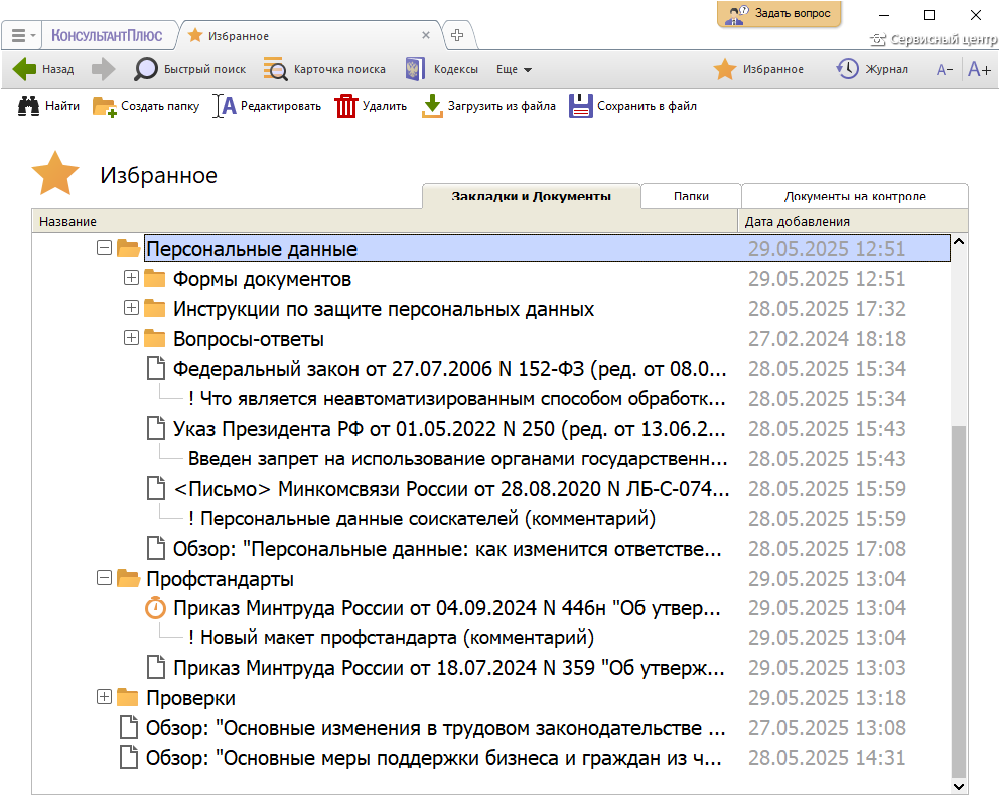Click the Редактировать text cursor icon

click(x=224, y=106)
